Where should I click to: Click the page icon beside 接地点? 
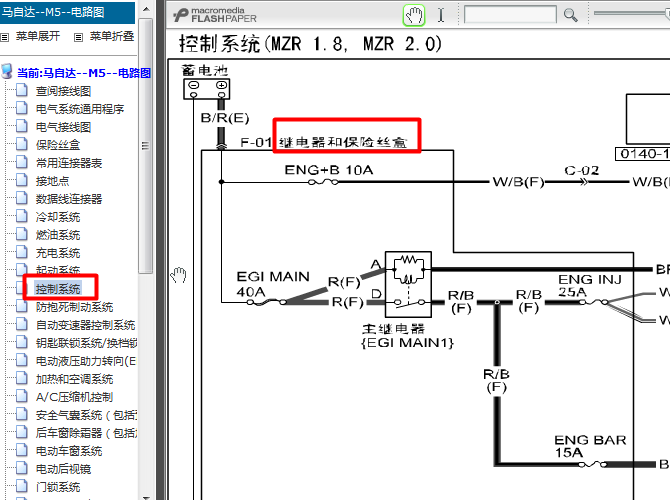tap(22, 179)
